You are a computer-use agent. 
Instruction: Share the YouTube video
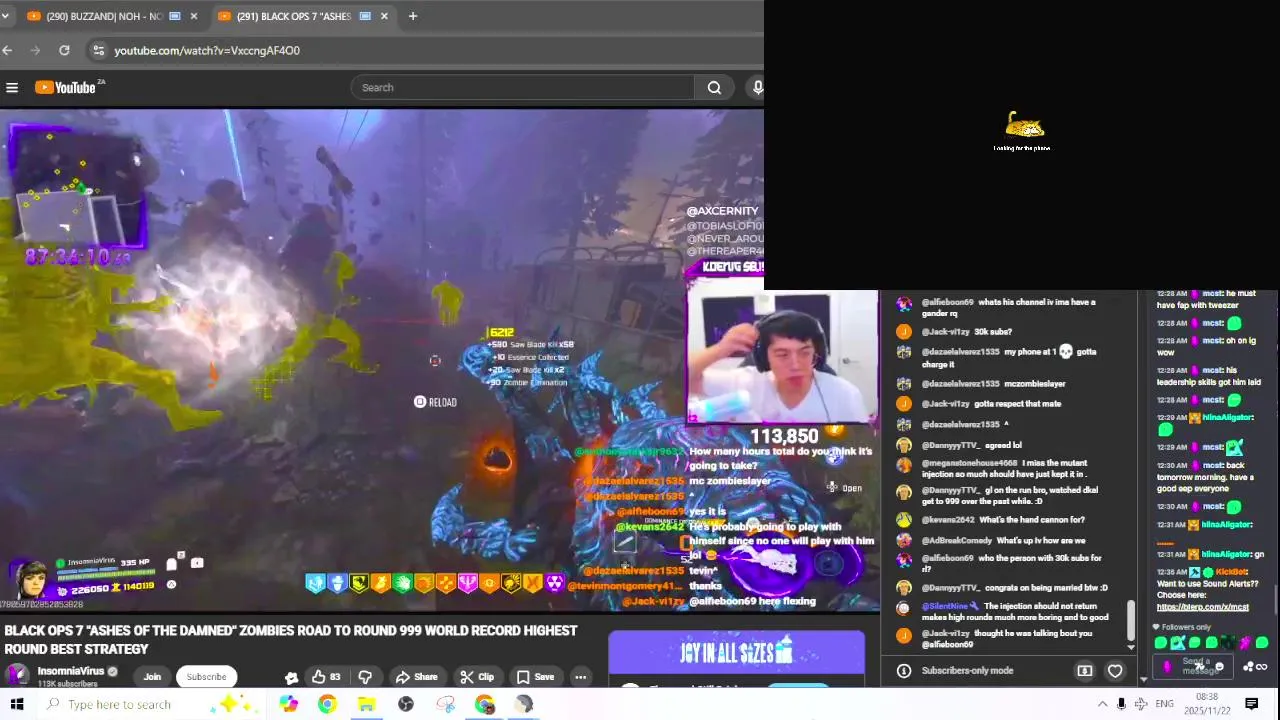[x=416, y=677]
